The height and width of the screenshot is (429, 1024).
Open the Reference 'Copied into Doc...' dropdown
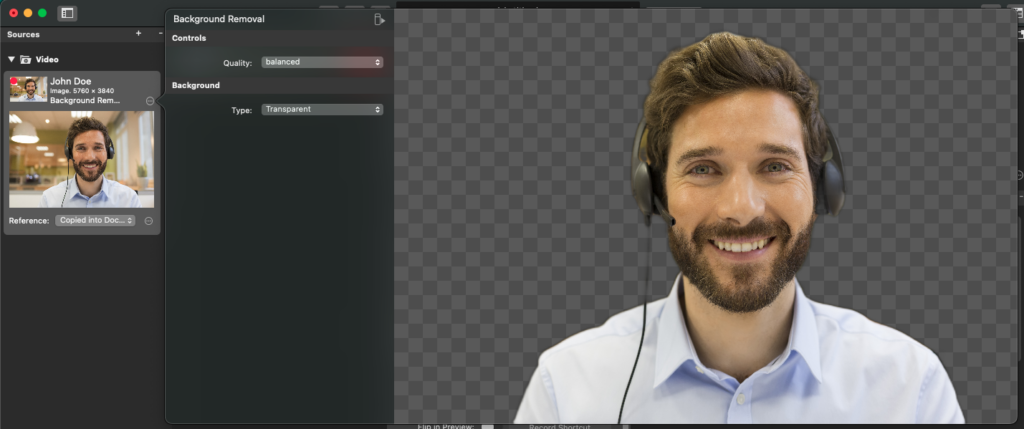point(95,221)
